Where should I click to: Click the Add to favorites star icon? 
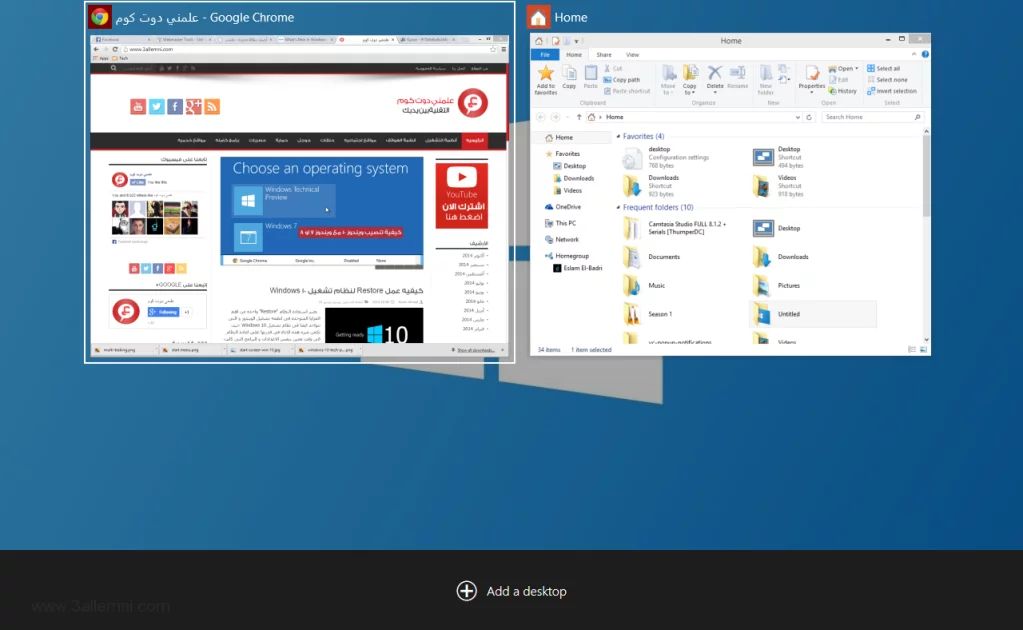click(546, 74)
